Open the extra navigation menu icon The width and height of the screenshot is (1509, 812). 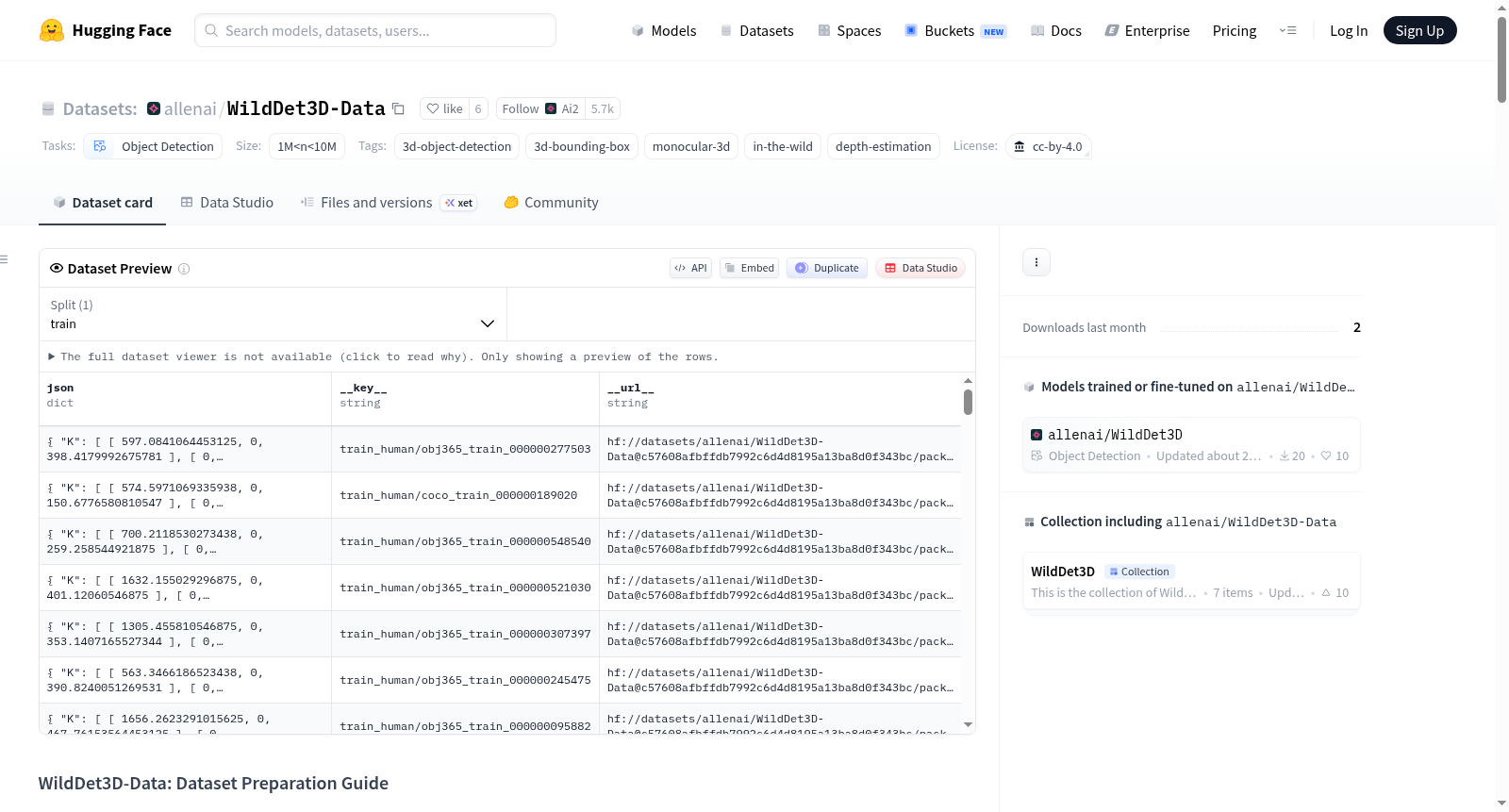pos(1287,30)
